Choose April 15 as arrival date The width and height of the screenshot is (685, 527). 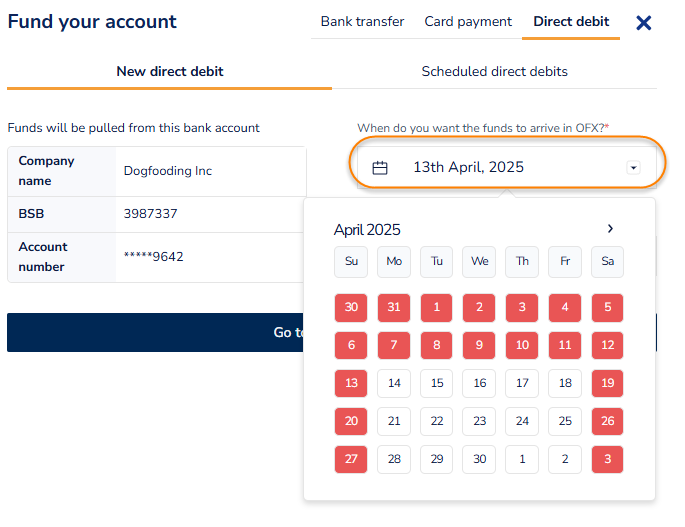(437, 383)
